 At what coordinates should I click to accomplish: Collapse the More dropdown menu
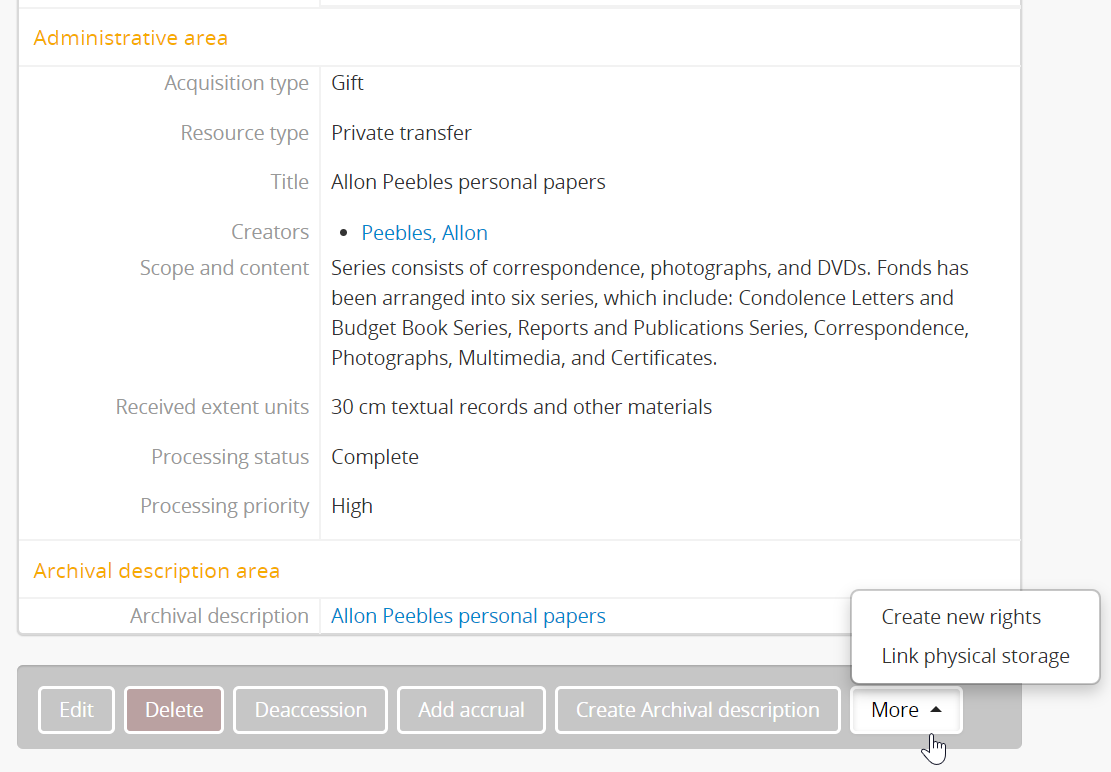[x=906, y=710]
